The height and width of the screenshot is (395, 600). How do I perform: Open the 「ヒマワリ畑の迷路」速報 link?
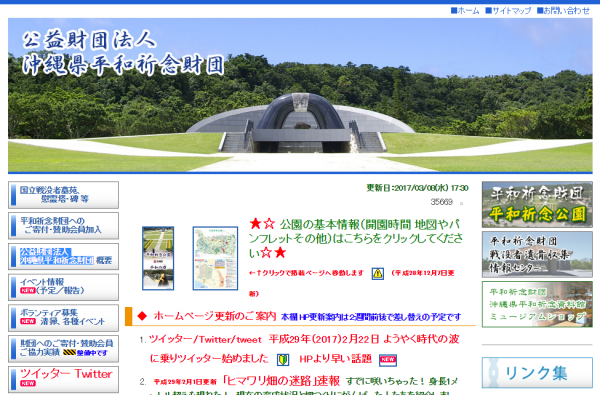pos(281,381)
